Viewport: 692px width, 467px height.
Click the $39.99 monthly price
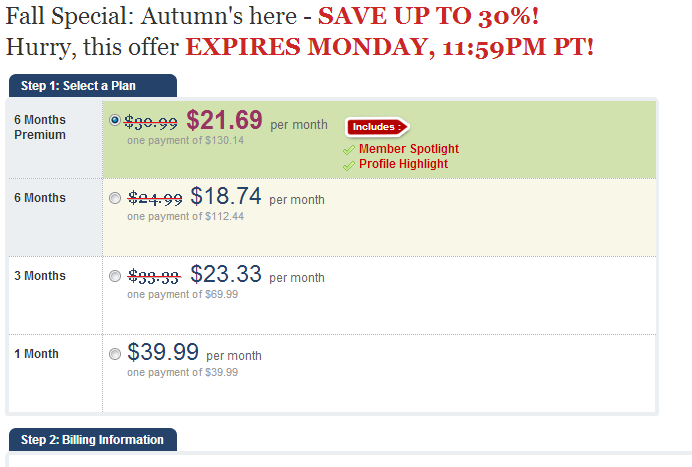point(163,353)
